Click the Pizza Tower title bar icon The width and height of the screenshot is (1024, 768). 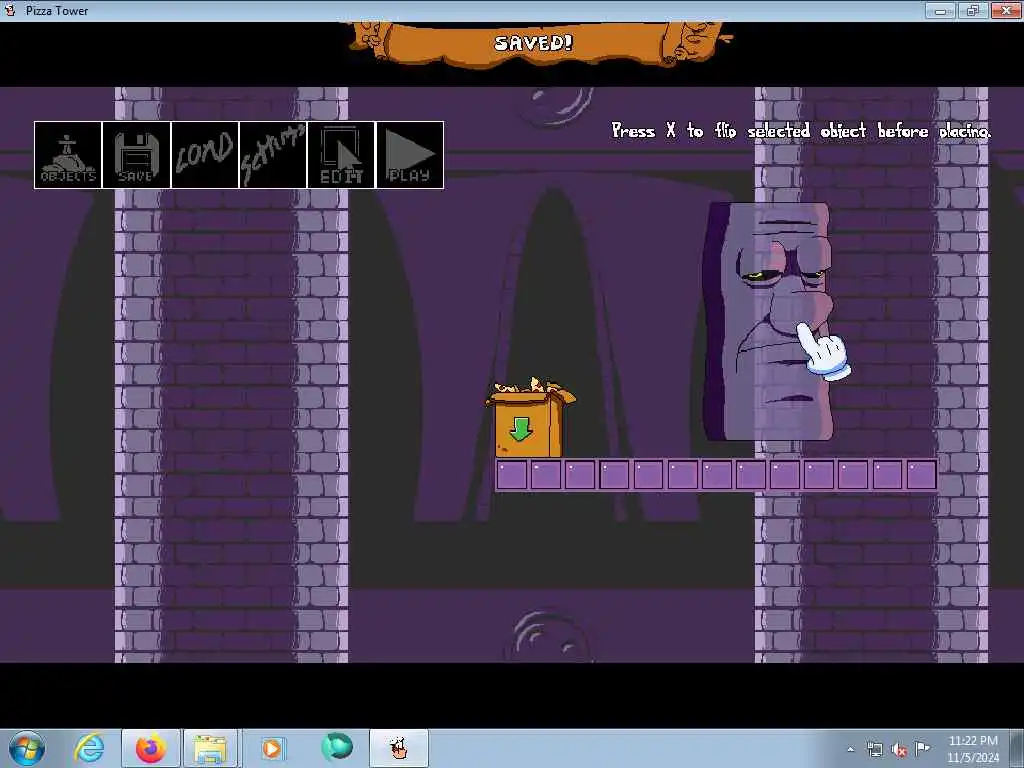tap(10, 10)
